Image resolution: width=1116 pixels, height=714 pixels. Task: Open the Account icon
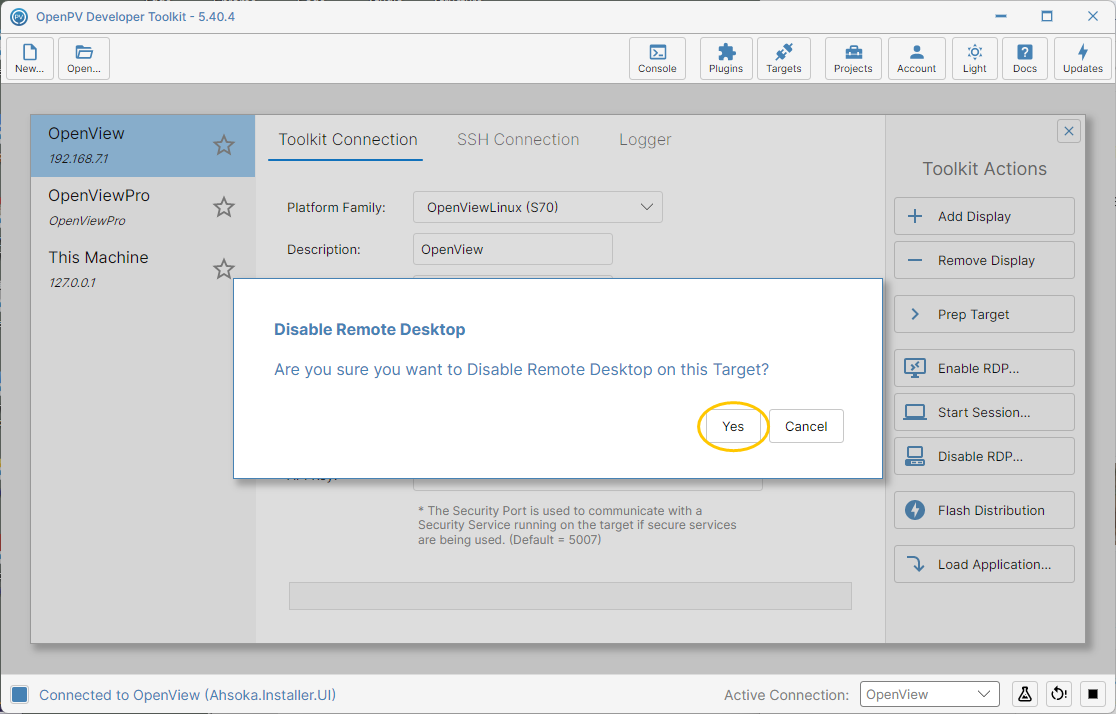click(917, 58)
